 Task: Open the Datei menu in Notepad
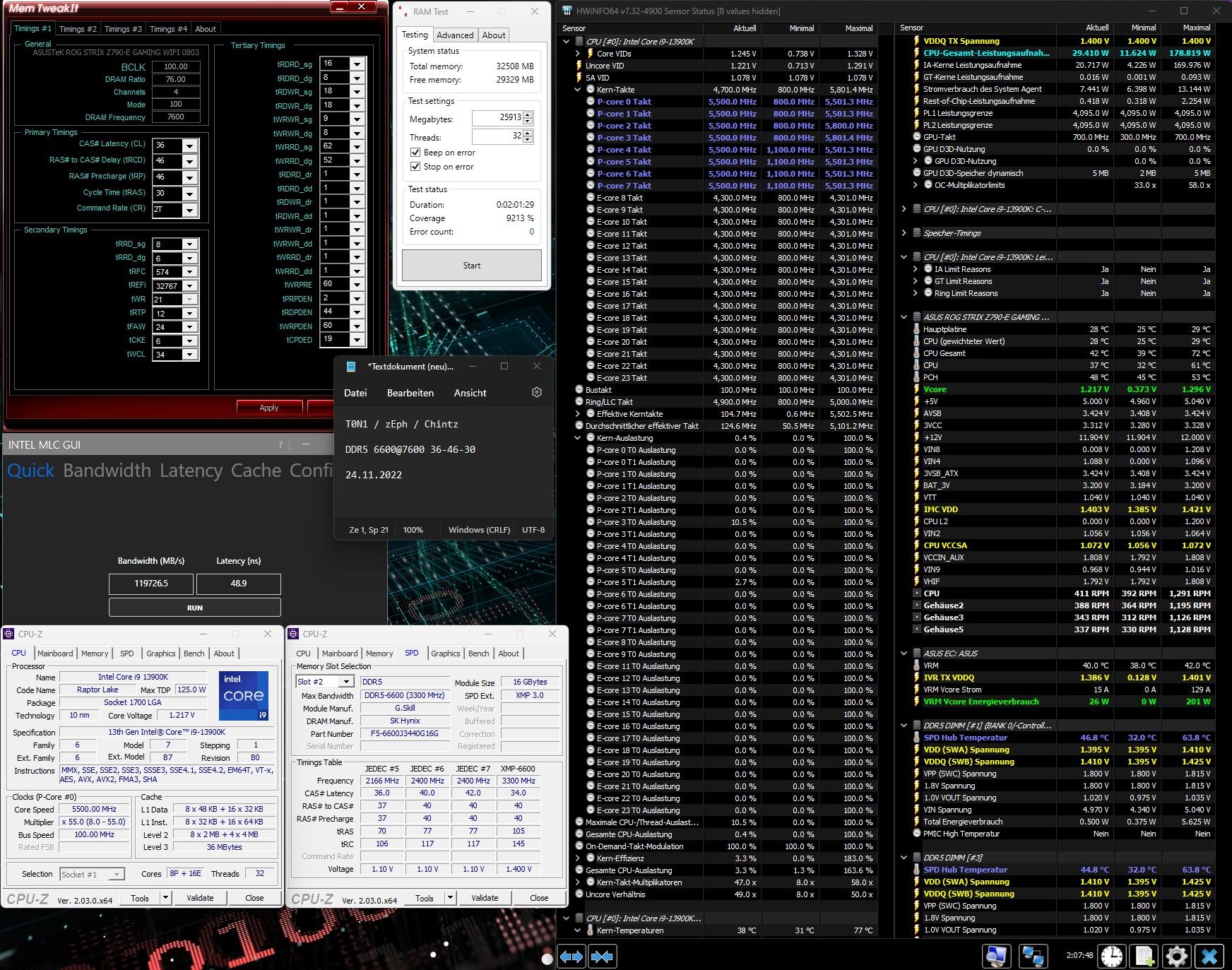[x=355, y=393]
